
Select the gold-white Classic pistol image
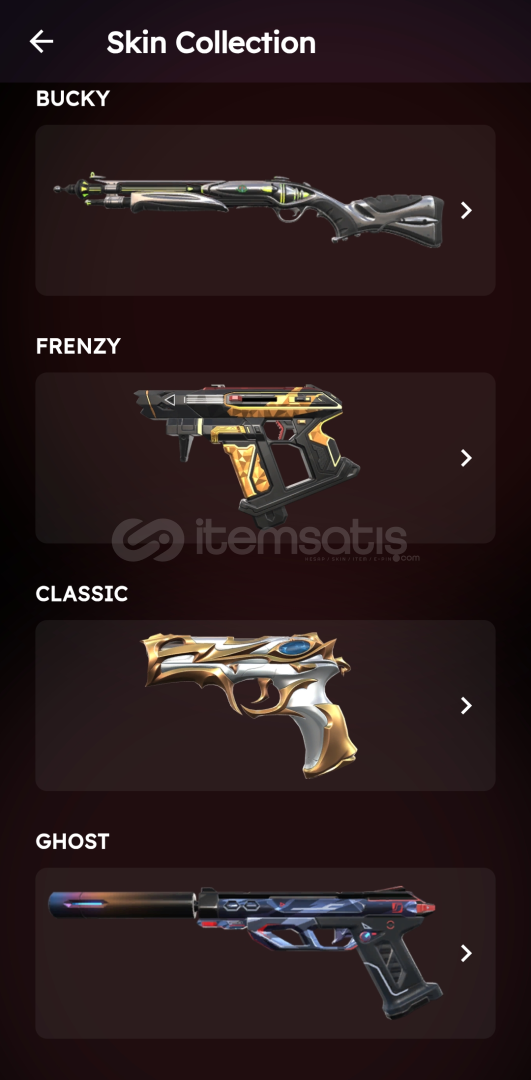point(250,705)
